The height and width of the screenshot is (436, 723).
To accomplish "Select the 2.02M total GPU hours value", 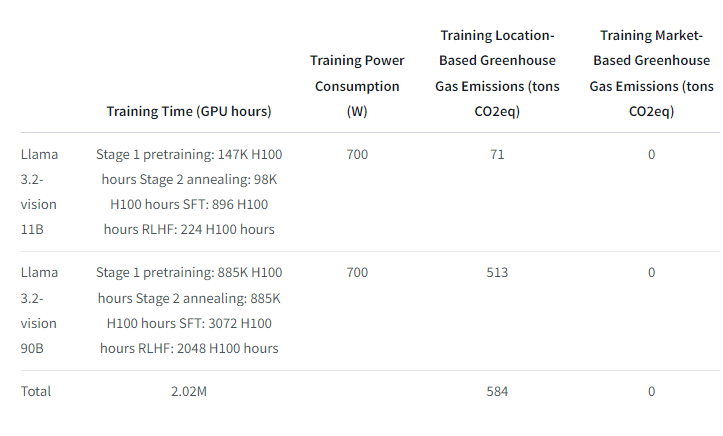I will pyautogui.click(x=189, y=391).
